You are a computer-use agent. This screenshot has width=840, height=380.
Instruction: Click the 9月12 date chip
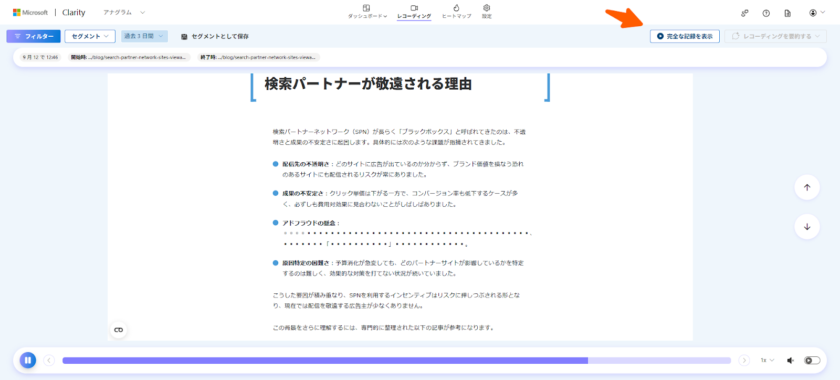point(40,57)
